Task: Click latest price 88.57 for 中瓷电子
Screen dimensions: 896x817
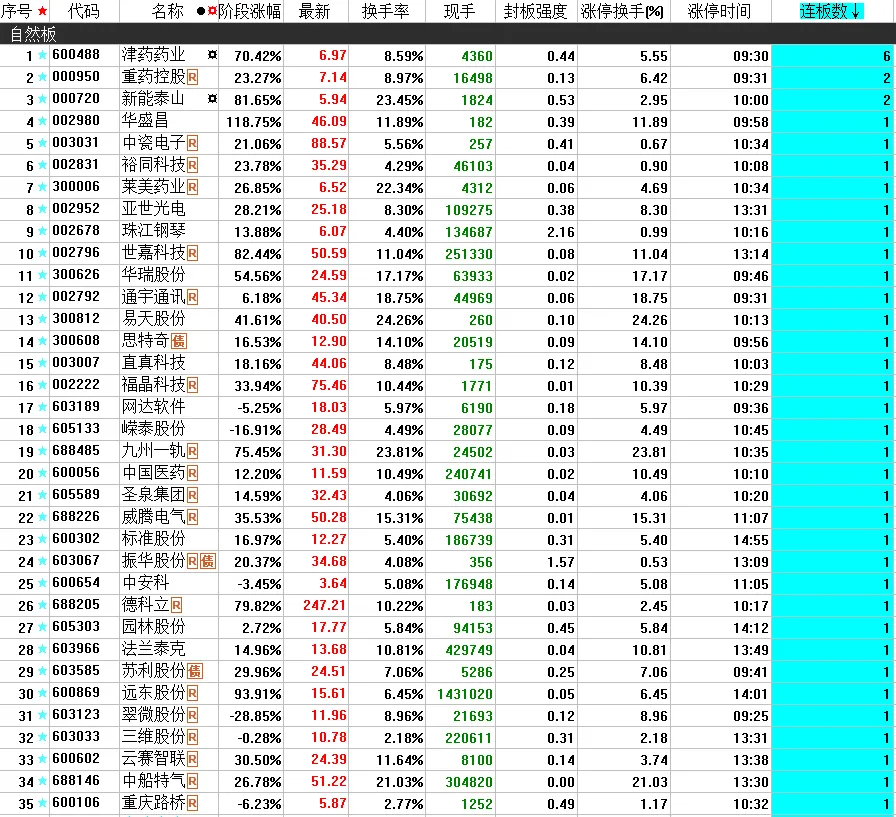Action: pos(329,143)
